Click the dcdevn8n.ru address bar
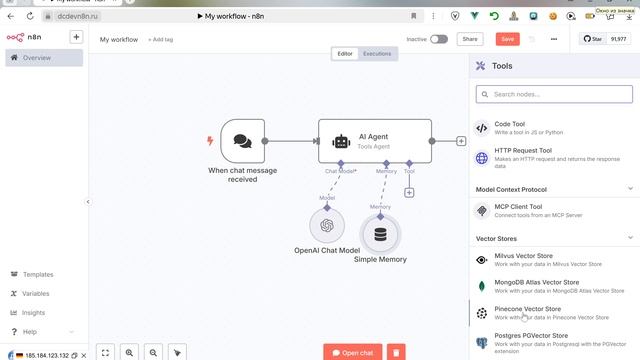640x360 pixels. tap(78, 16)
